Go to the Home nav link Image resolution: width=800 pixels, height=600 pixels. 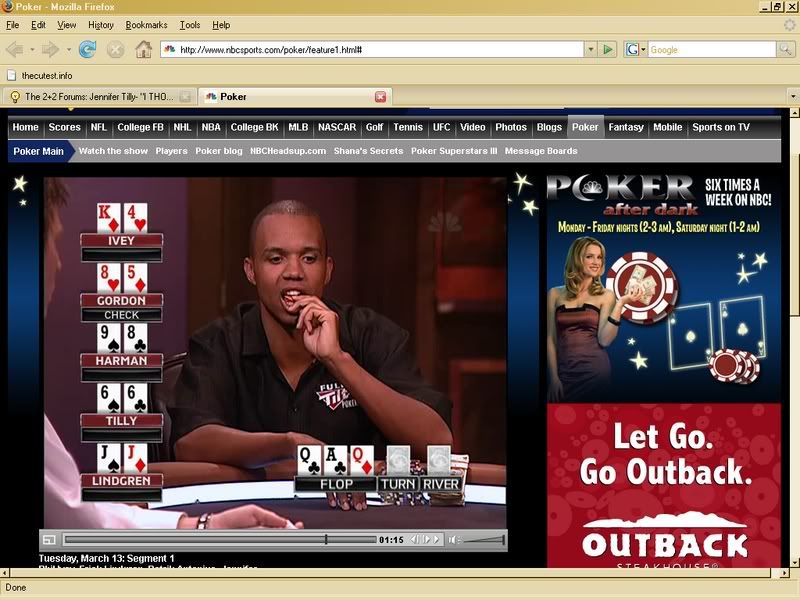tap(26, 127)
